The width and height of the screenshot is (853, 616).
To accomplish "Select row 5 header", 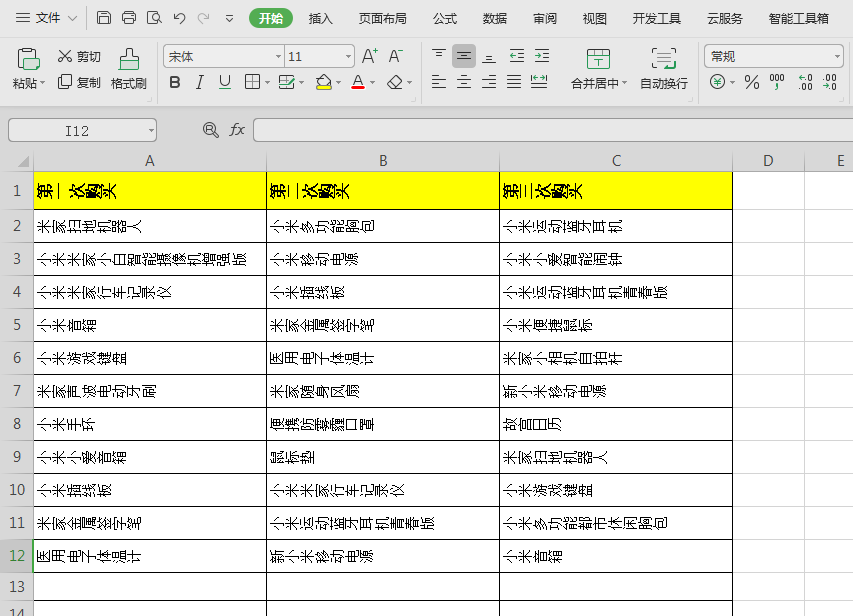I will point(17,325).
